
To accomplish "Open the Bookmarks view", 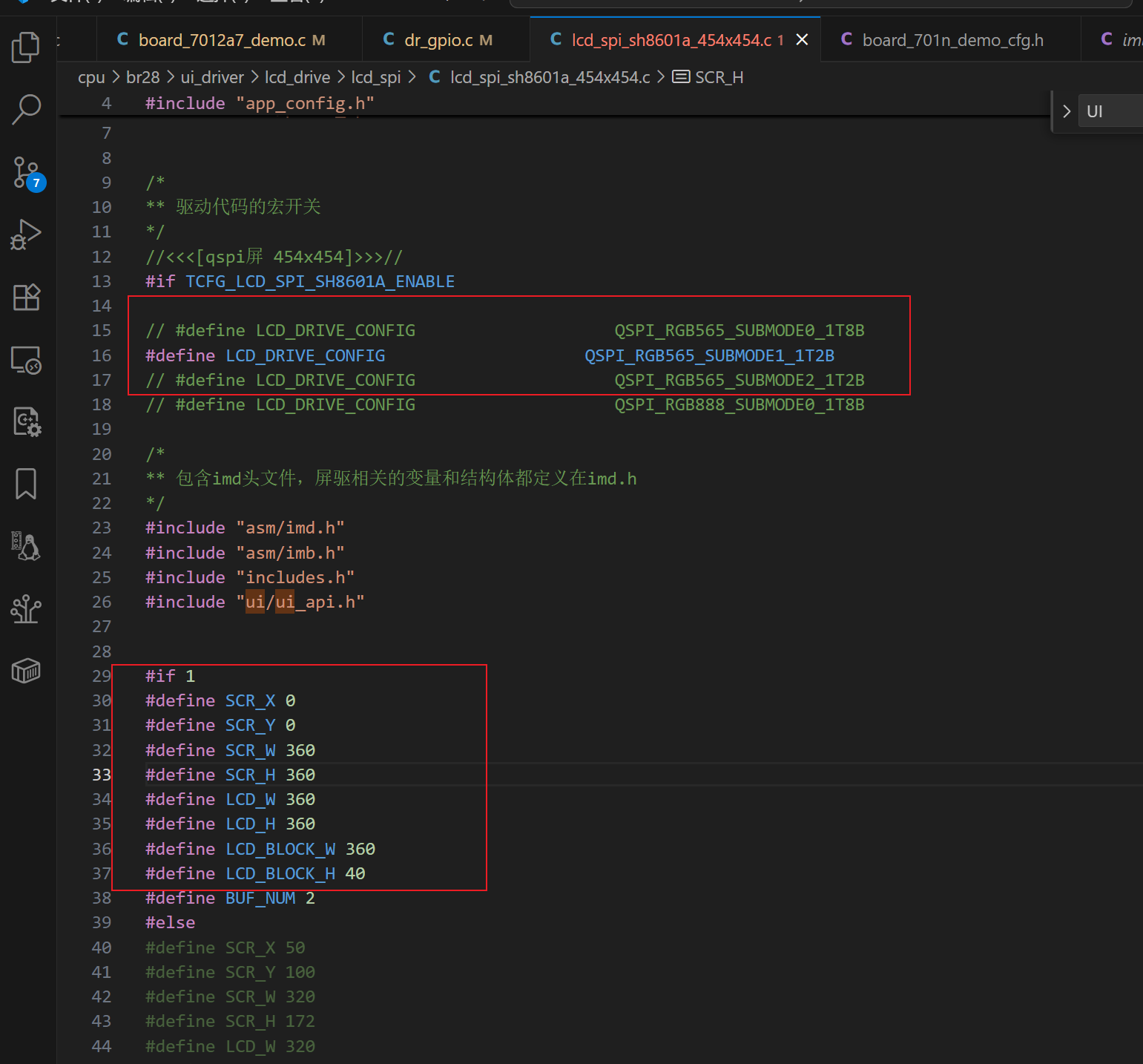I will point(26,484).
